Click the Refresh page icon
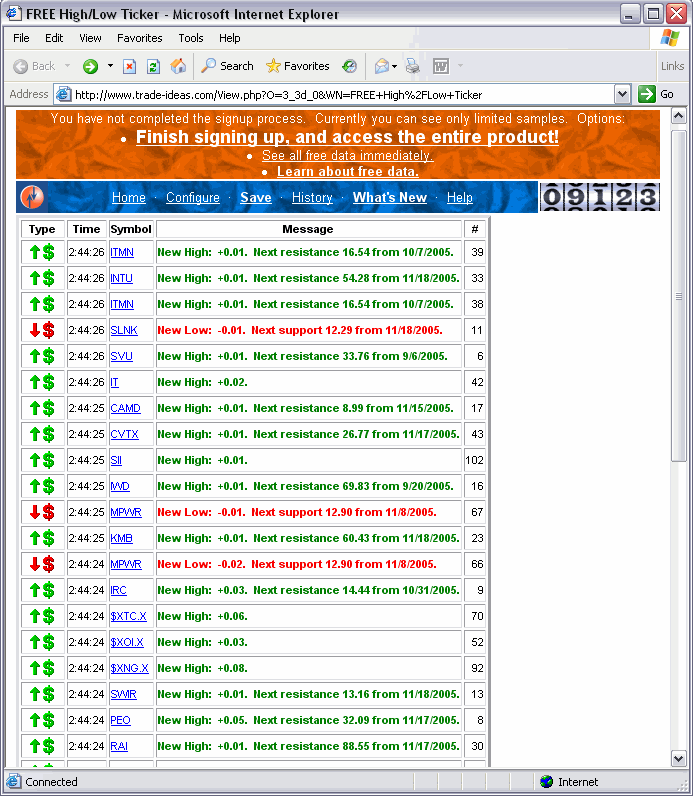 click(x=153, y=66)
